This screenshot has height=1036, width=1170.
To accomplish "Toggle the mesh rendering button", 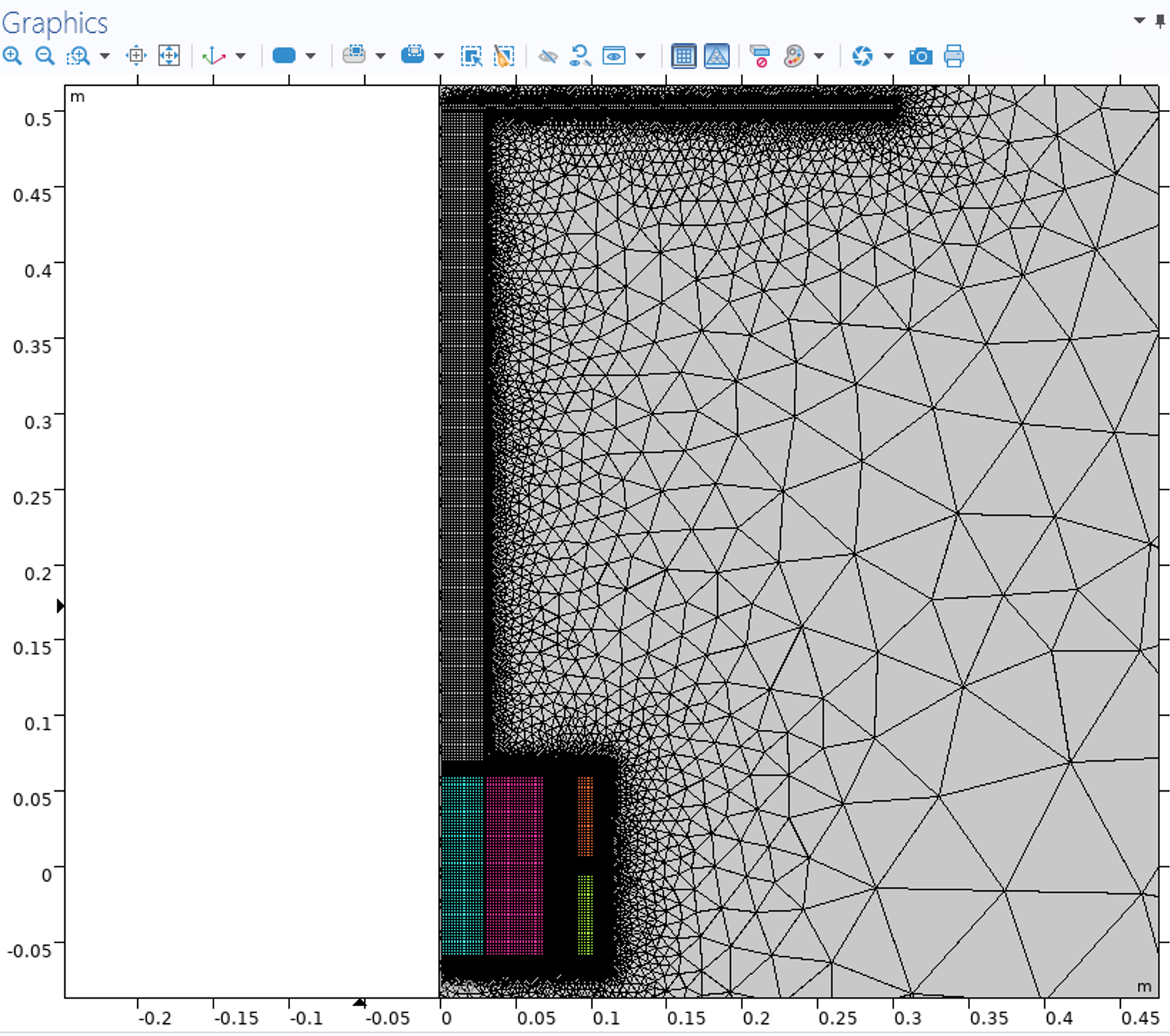I will [x=716, y=56].
